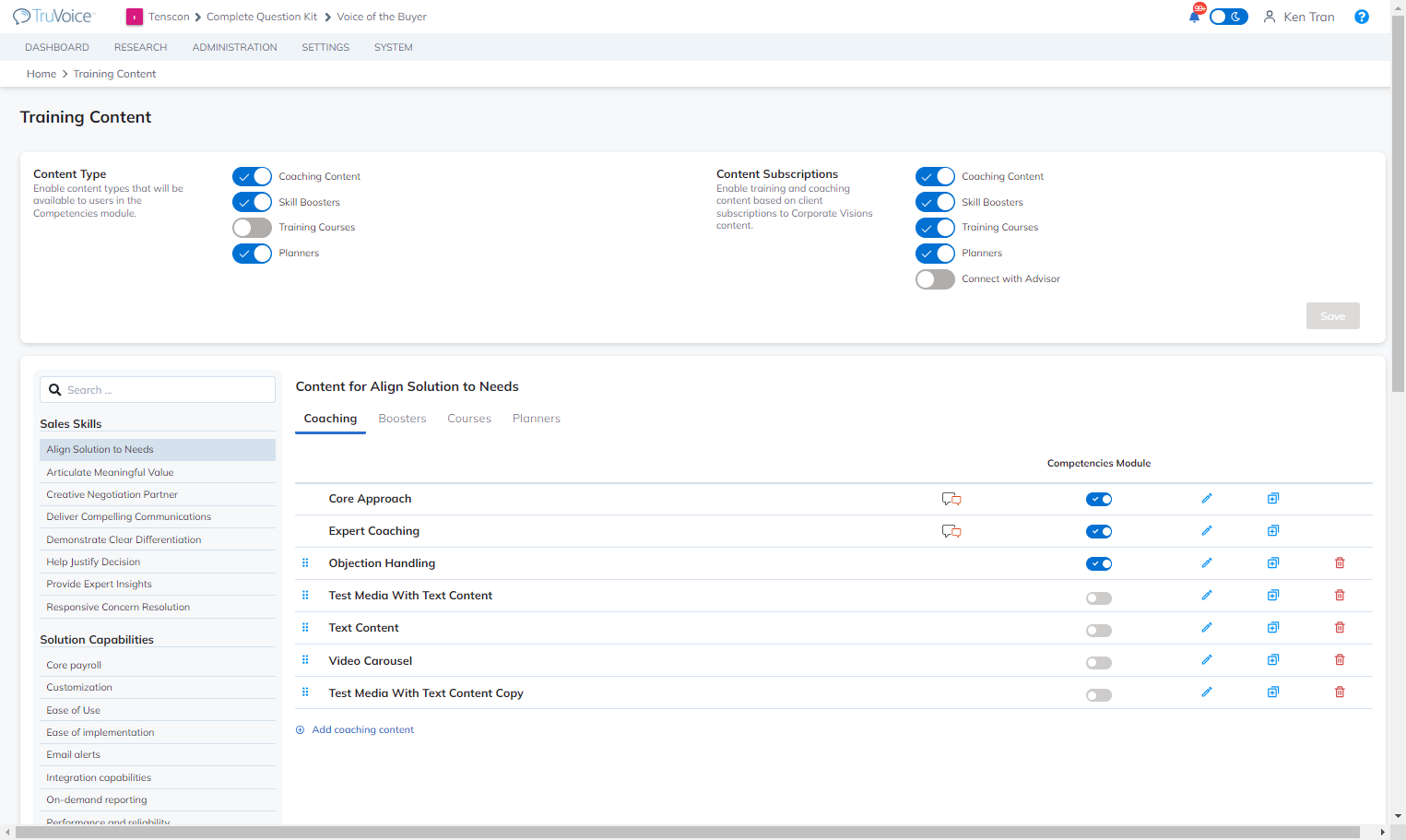Edit Core Approach with the pencil icon

click(1207, 499)
